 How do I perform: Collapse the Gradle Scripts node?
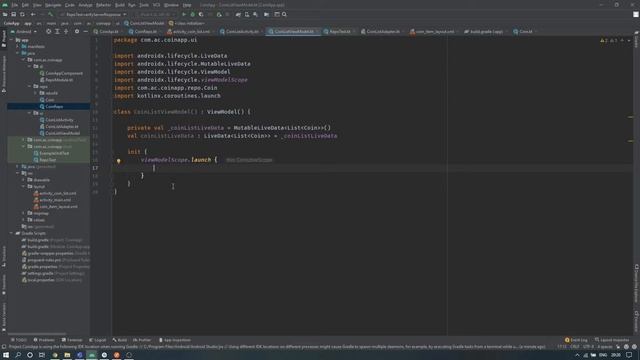(x=11, y=233)
